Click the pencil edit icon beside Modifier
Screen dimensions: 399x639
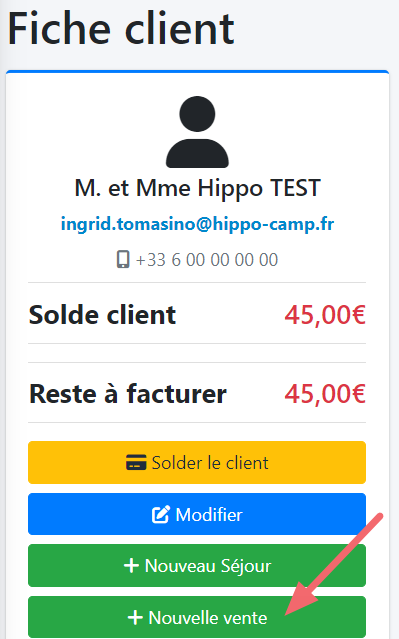[x=161, y=514]
